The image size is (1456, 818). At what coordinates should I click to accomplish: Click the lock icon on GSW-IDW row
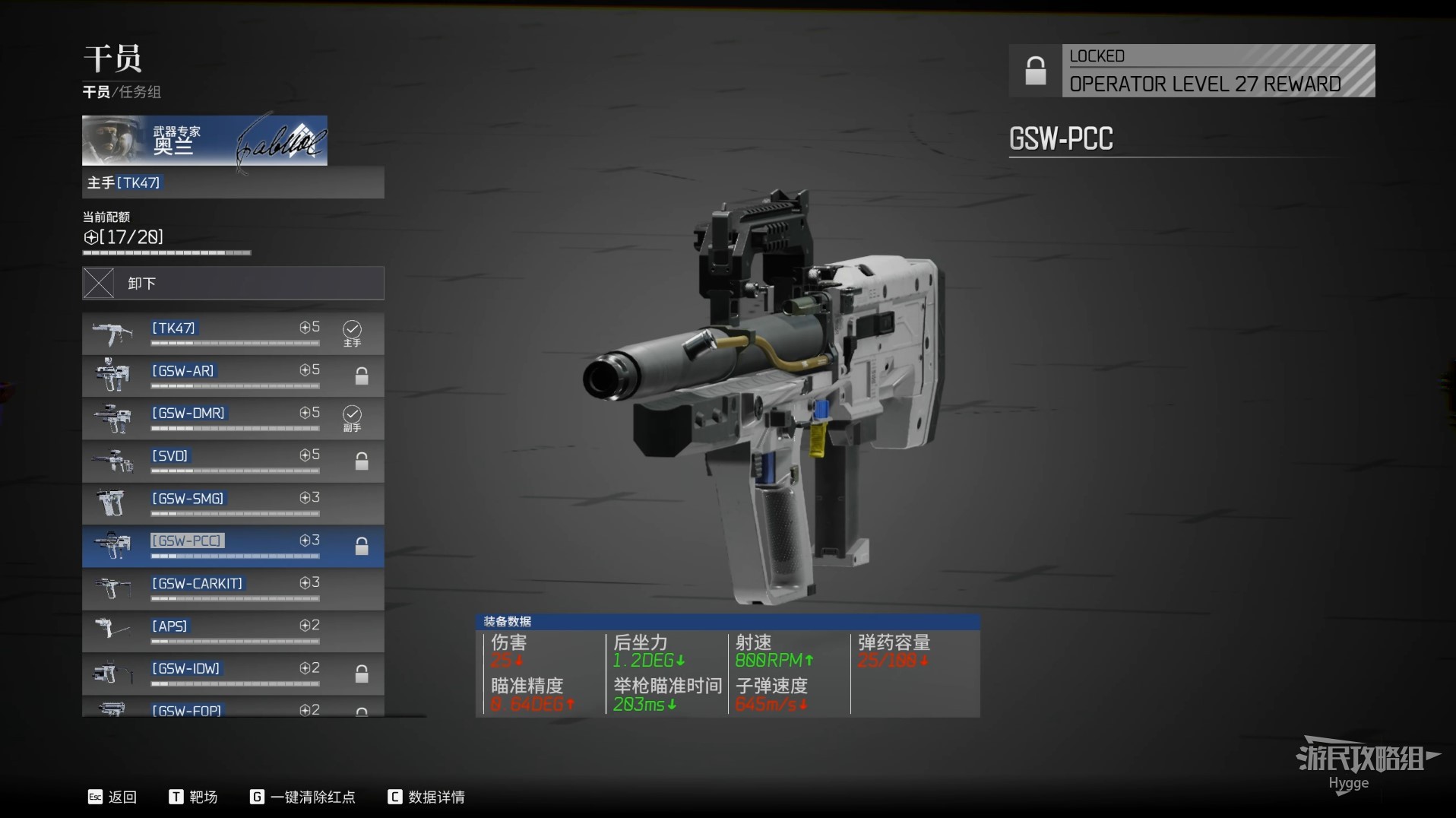pyautogui.click(x=362, y=674)
